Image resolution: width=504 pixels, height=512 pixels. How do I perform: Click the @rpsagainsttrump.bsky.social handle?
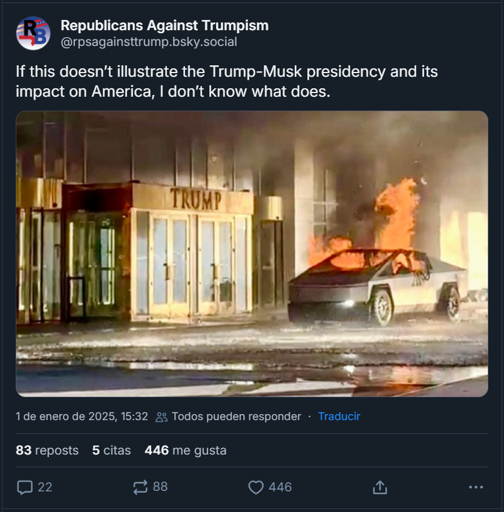coord(149,42)
